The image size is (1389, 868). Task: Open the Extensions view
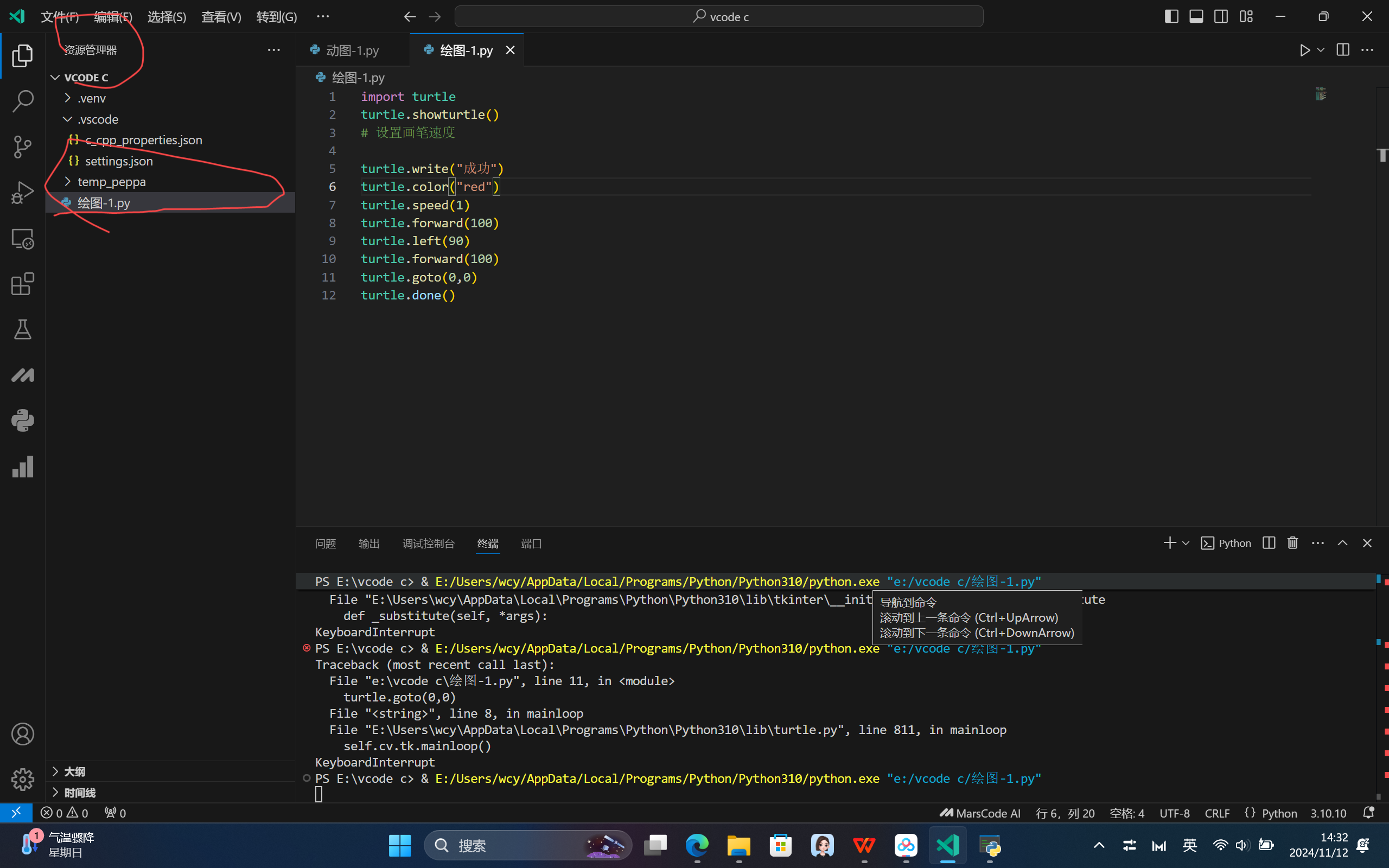click(x=23, y=284)
